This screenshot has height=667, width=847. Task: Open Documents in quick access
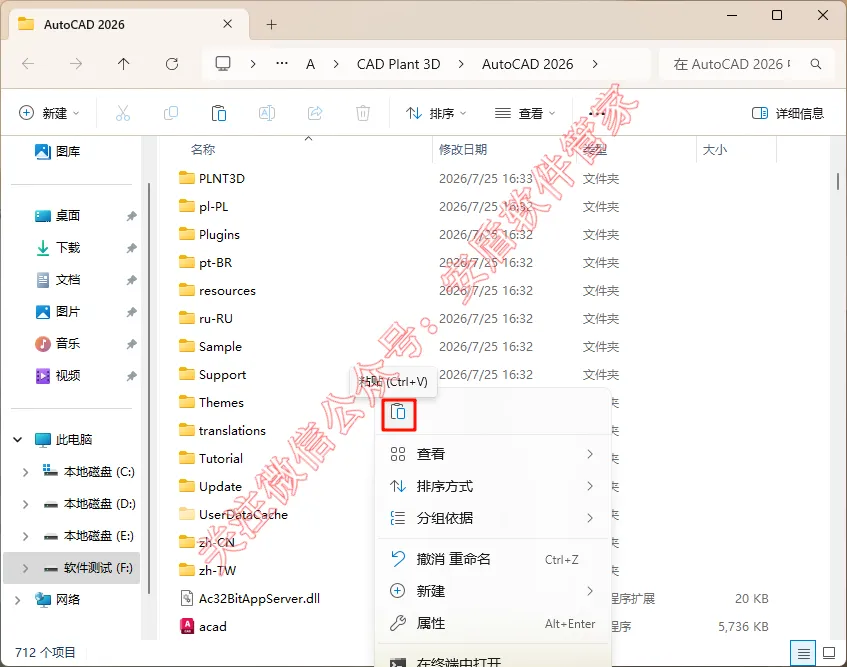click(x=58, y=279)
